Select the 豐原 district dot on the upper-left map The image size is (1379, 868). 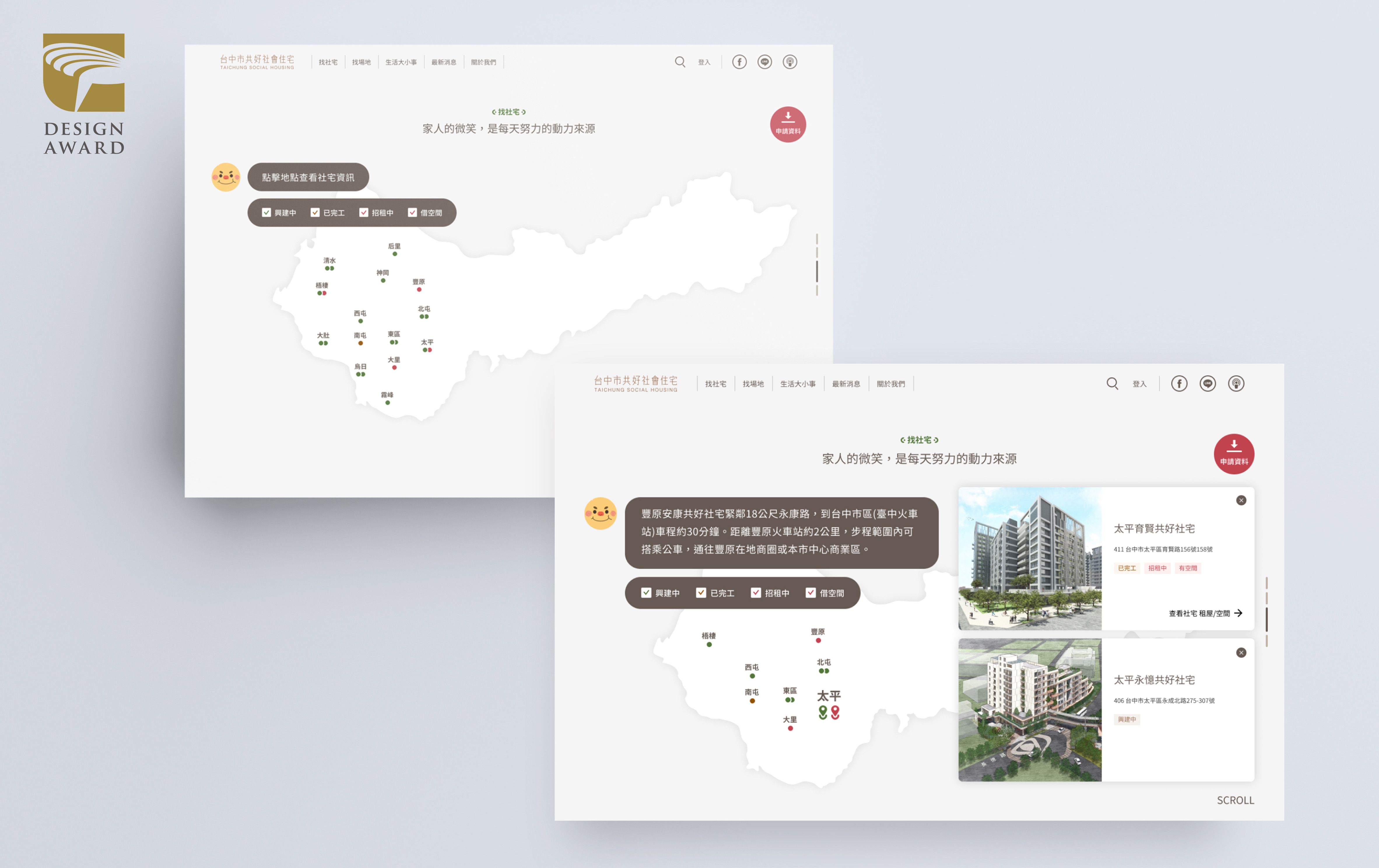coord(419,290)
